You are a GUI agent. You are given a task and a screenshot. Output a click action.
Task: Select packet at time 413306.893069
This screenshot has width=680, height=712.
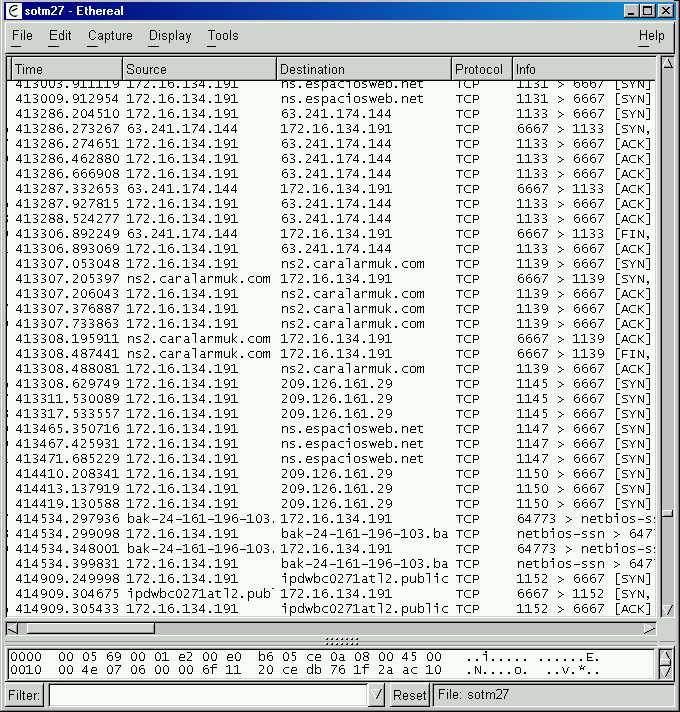pyautogui.click(x=331, y=248)
